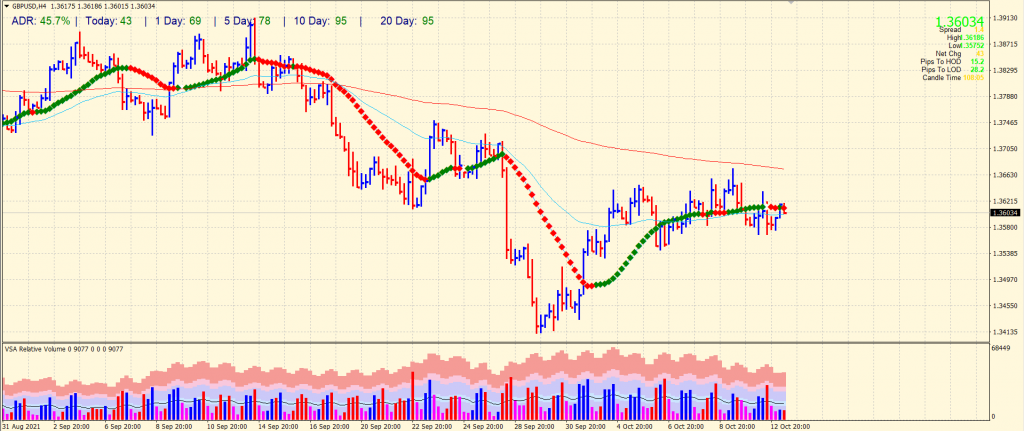
Task: Select the Candle Time countdown label
Action: click(947, 77)
